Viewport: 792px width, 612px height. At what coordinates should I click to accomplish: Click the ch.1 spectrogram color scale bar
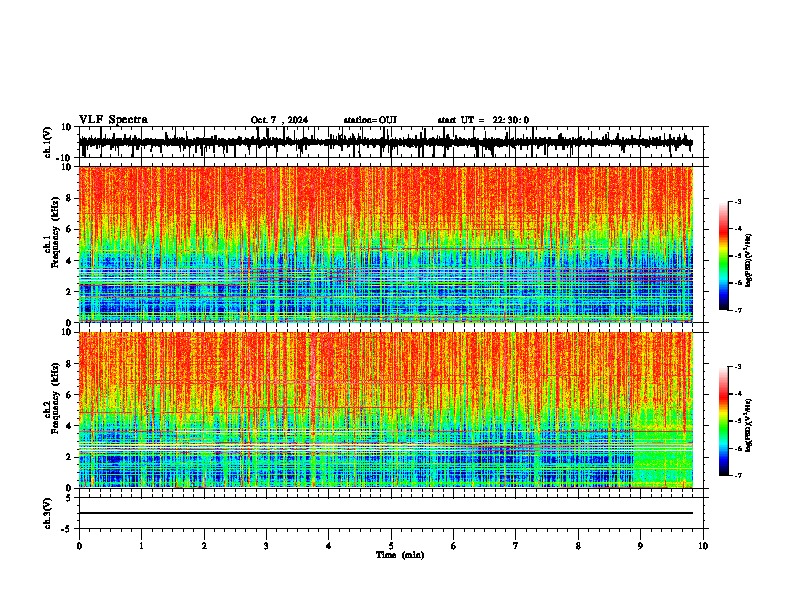coord(724,256)
